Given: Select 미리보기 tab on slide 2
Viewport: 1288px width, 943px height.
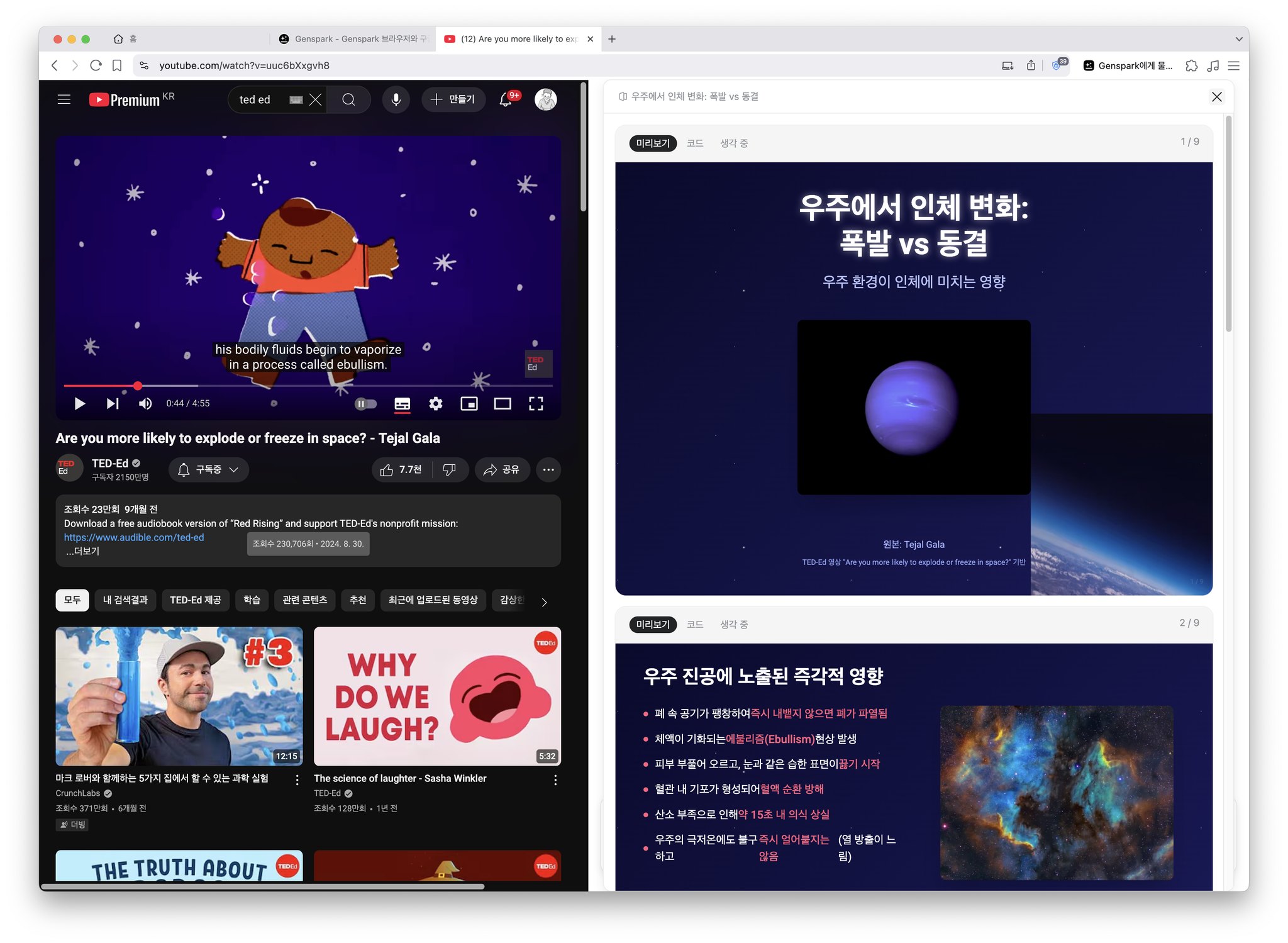Looking at the screenshot, I should [653, 625].
